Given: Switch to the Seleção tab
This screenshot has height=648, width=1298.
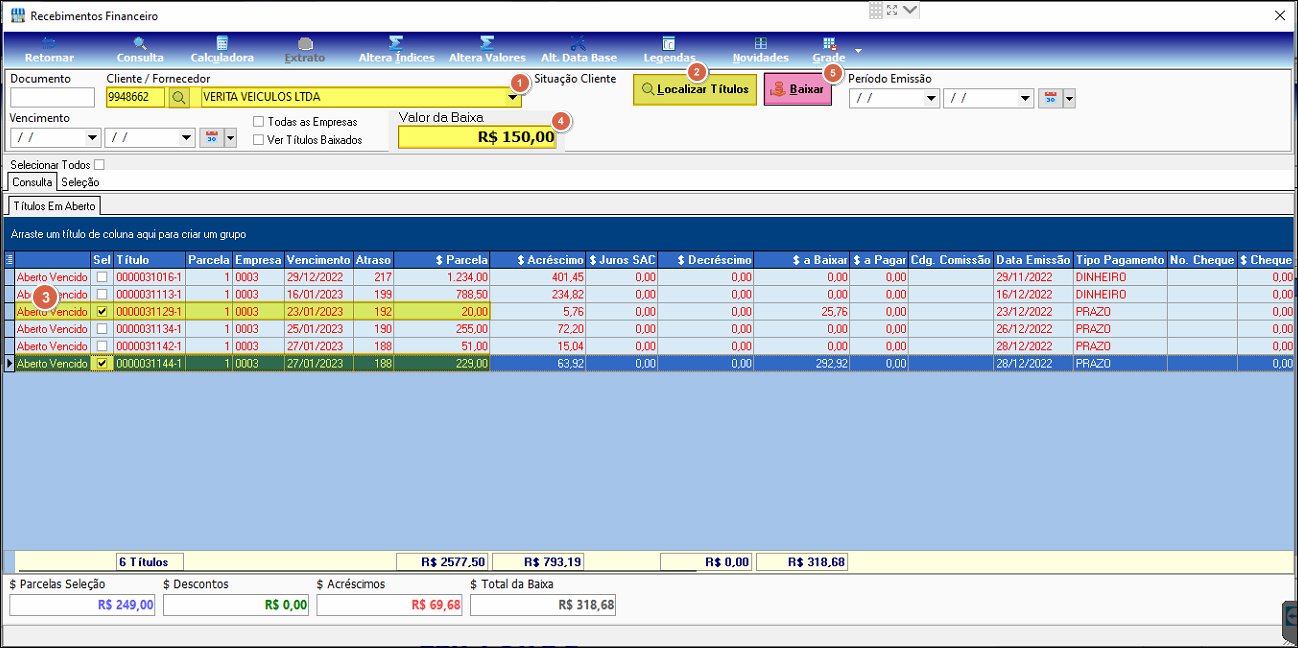Looking at the screenshot, I should 80,182.
